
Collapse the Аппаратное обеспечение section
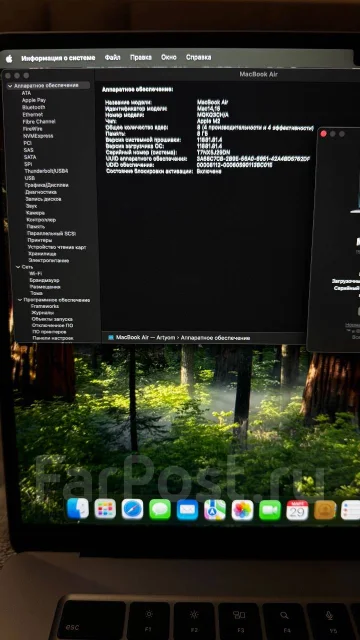[x=10, y=86]
